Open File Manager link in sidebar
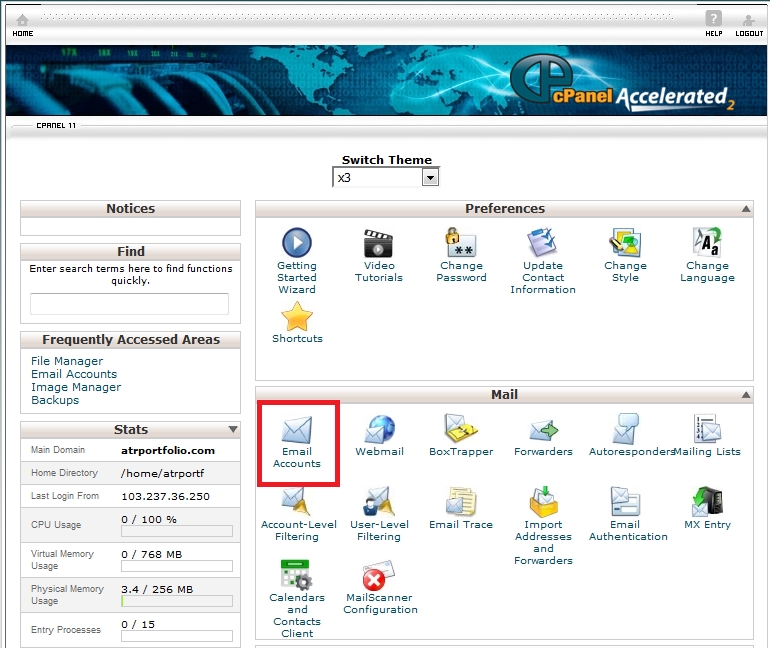 coord(67,361)
